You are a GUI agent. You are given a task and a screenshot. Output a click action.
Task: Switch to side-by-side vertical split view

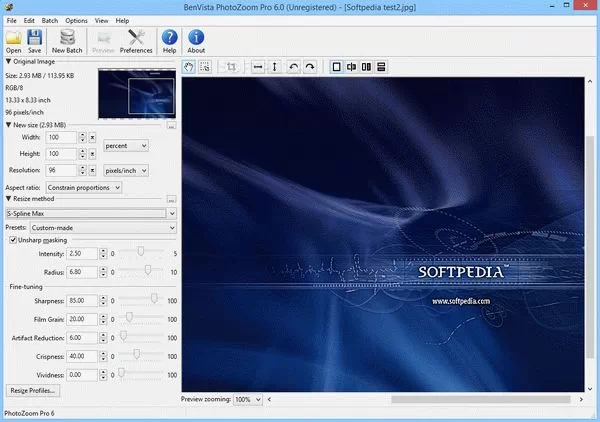click(366, 67)
